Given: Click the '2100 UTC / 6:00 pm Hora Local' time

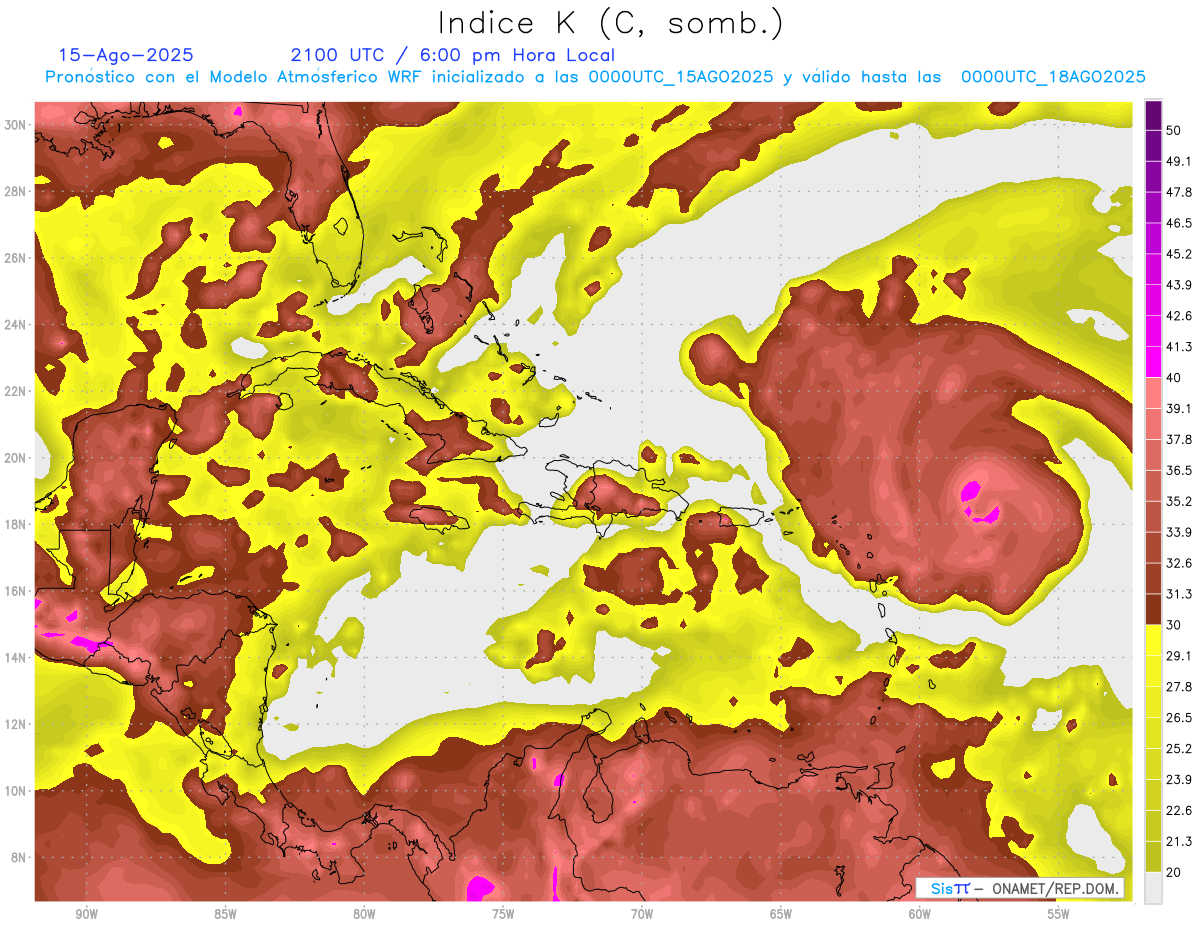Looking at the screenshot, I should (452, 55).
